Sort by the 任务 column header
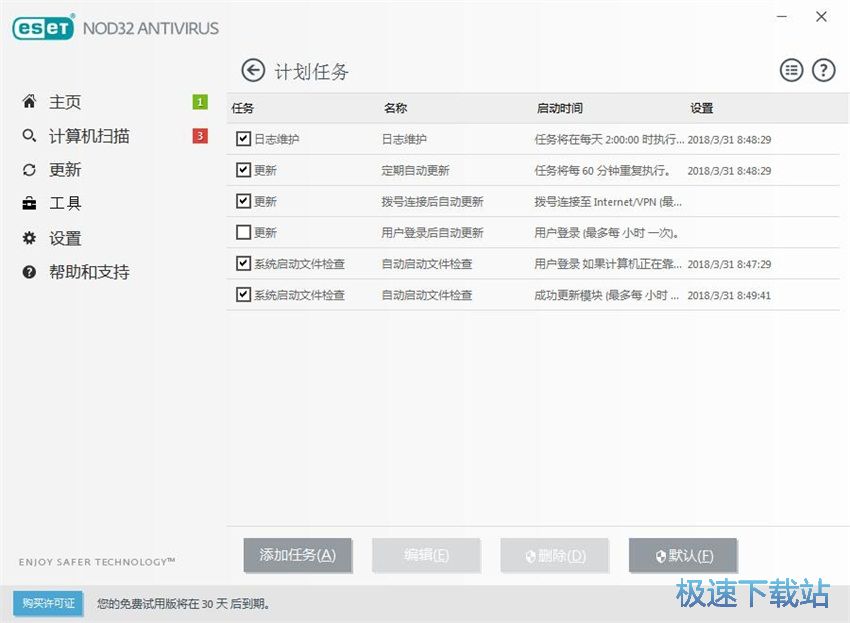This screenshot has height=623, width=850. pyautogui.click(x=242, y=108)
